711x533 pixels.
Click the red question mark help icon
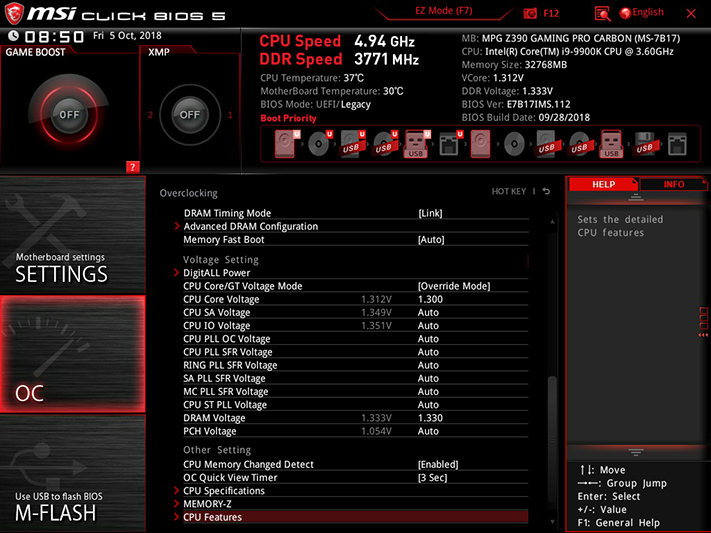pyautogui.click(x=132, y=167)
